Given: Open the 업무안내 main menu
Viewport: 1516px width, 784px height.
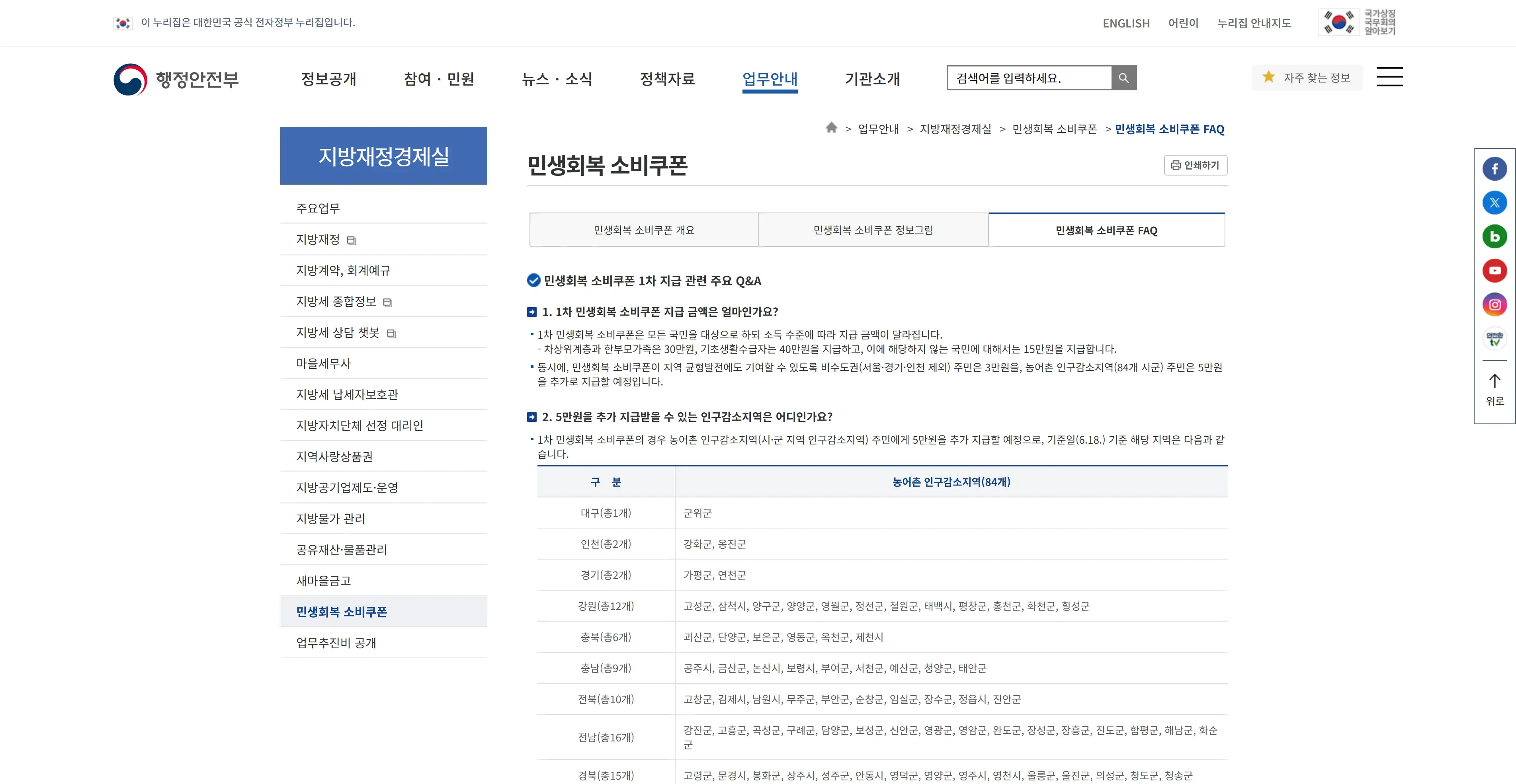Looking at the screenshot, I should click(769, 79).
